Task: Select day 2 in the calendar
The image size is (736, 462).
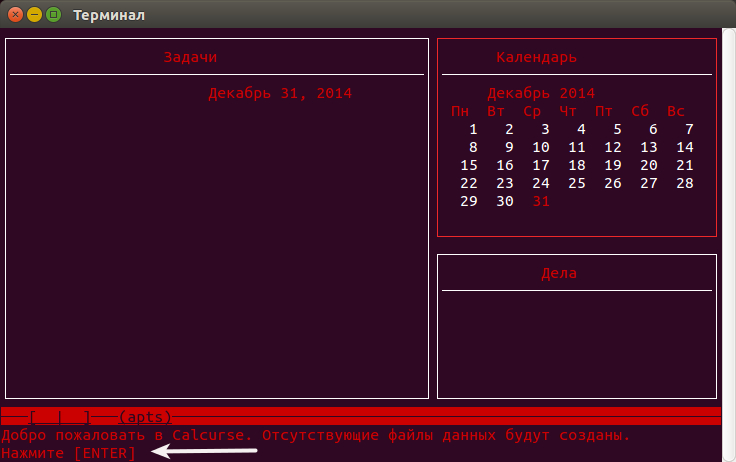Action: pos(509,129)
